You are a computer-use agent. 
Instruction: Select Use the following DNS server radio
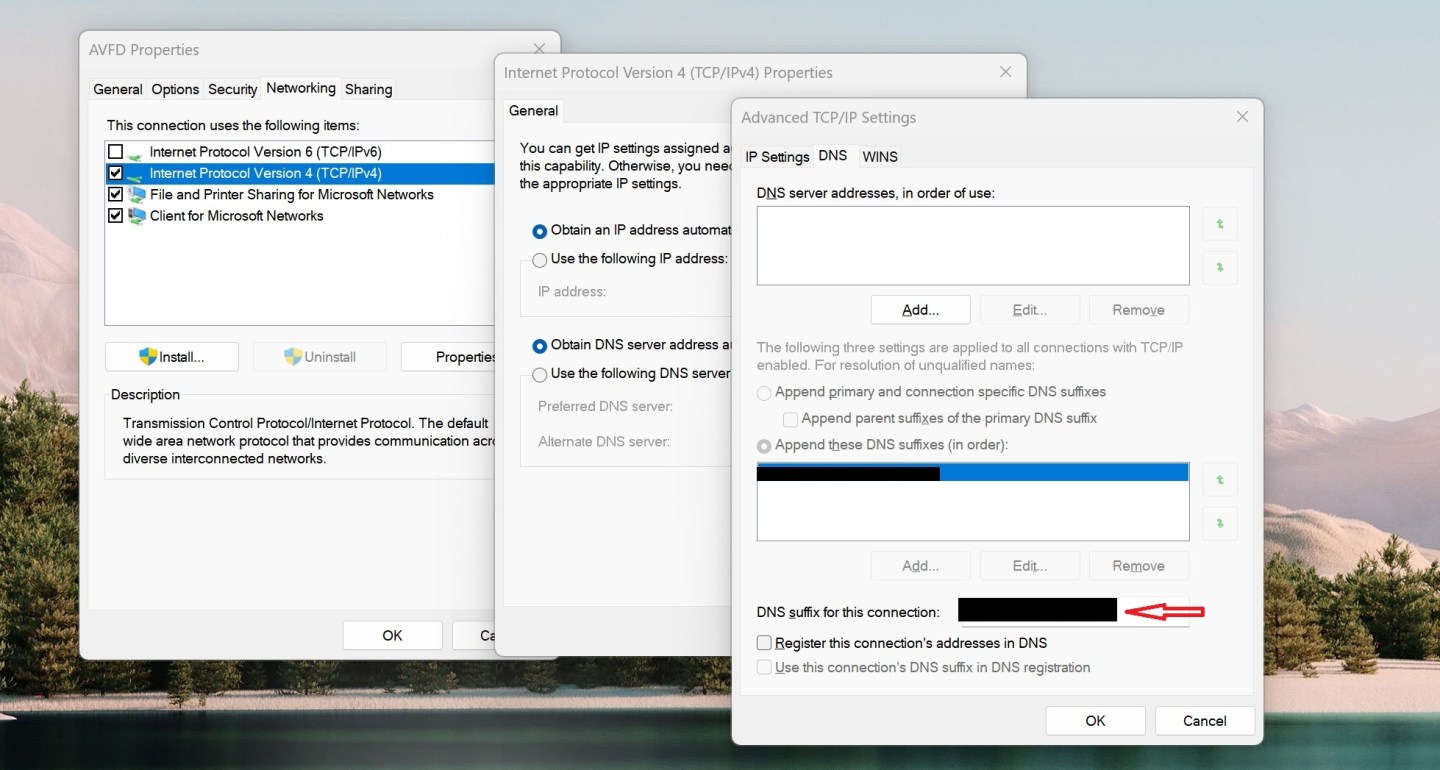pos(540,374)
